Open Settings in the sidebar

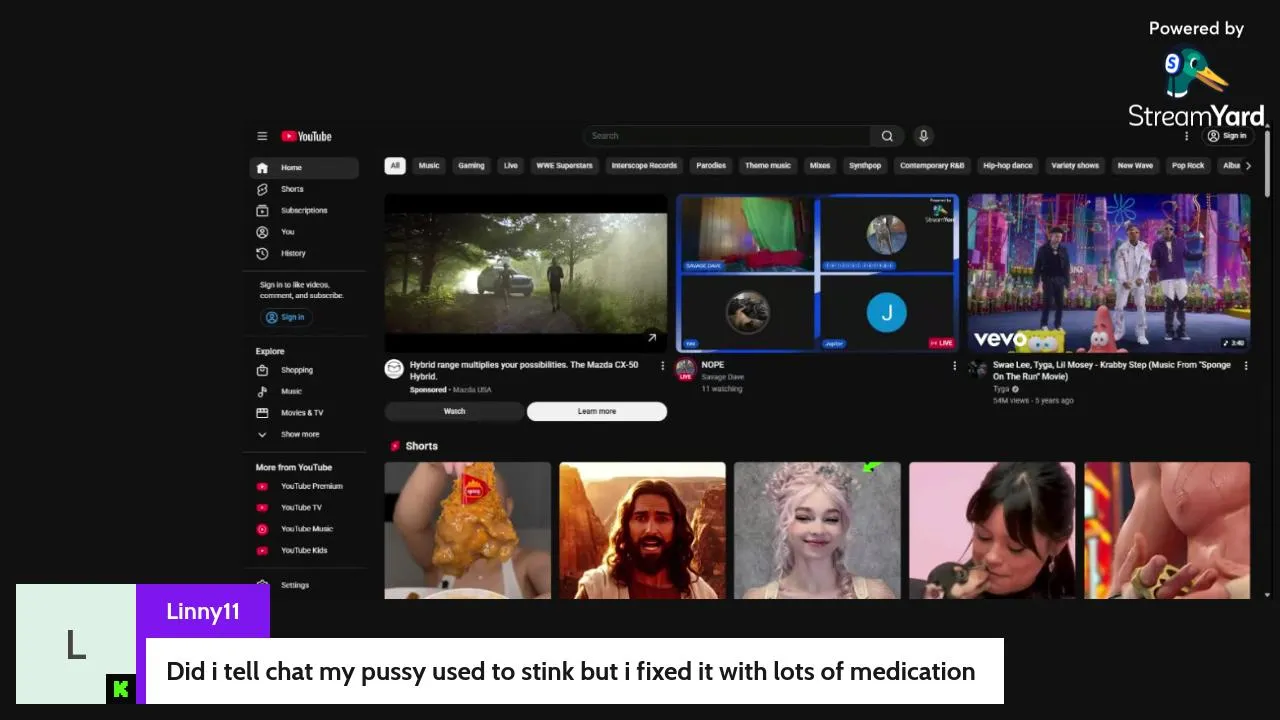coord(304,585)
